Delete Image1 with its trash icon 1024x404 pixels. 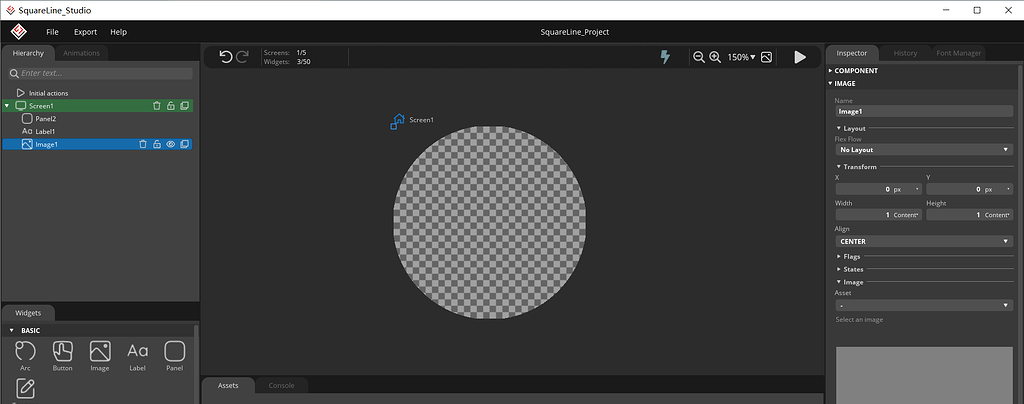pyautogui.click(x=143, y=144)
